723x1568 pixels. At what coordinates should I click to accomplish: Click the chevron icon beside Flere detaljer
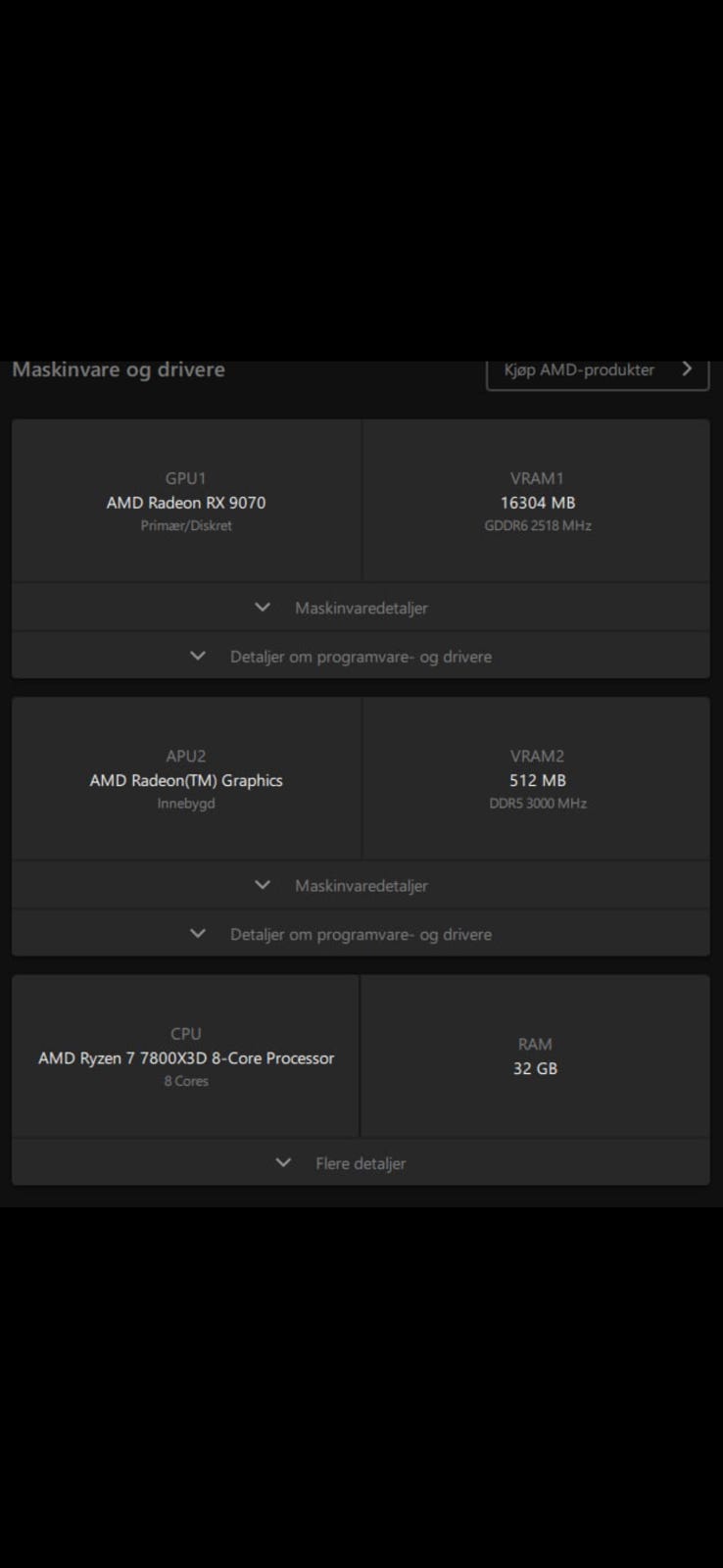click(x=283, y=1162)
